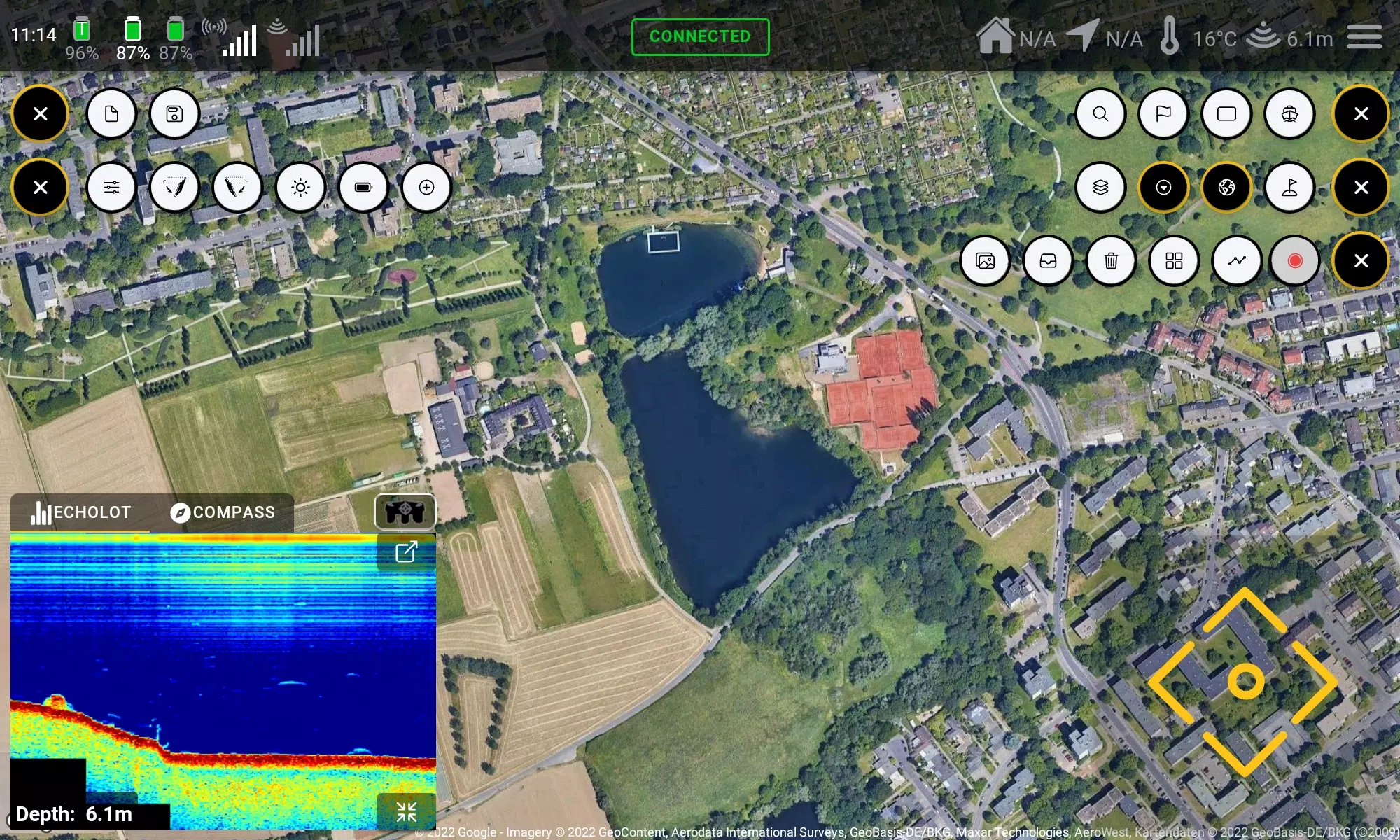Select the camera/photo capture icon
The width and height of the screenshot is (1400, 840).
coord(984,261)
